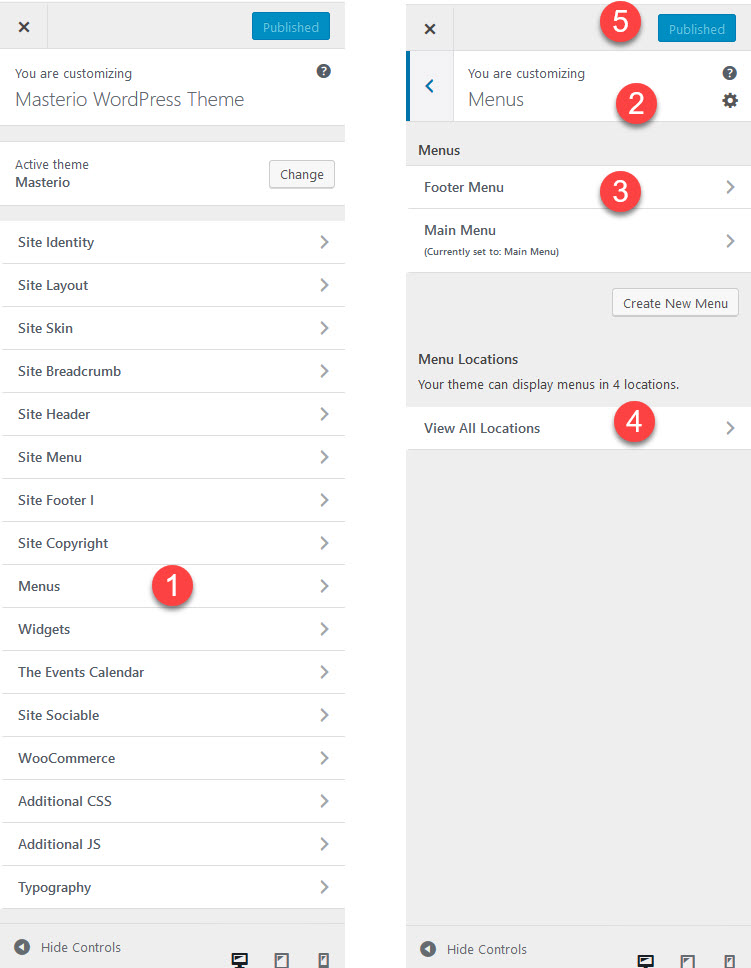
Task: Open Site Breadcrumb section
Action: tap(173, 371)
